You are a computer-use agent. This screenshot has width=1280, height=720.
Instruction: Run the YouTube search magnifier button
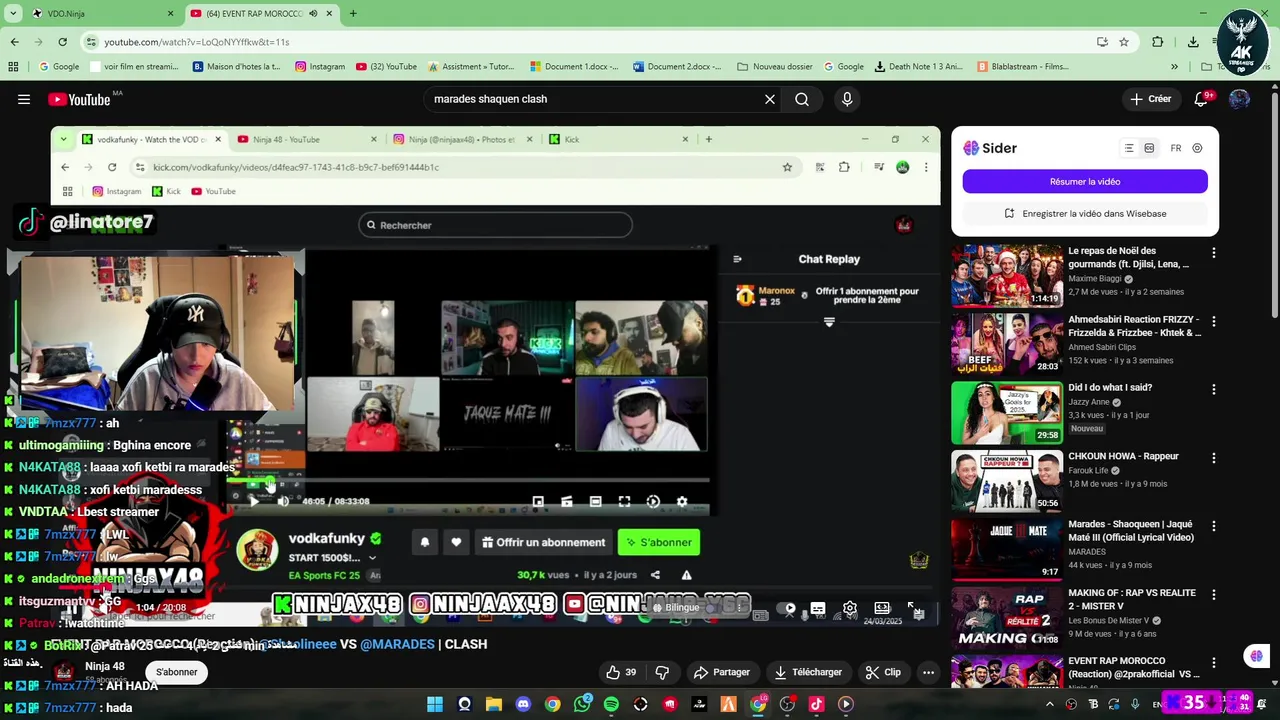(802, 99)
